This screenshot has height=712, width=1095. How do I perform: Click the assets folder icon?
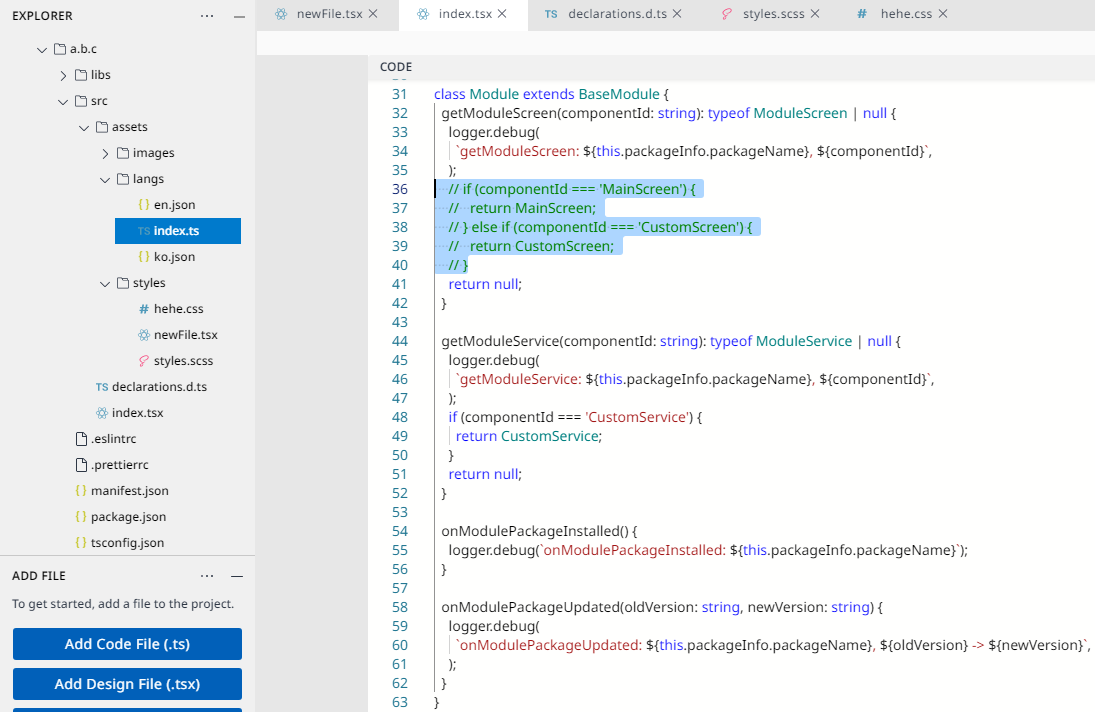(x=102, y=127)
